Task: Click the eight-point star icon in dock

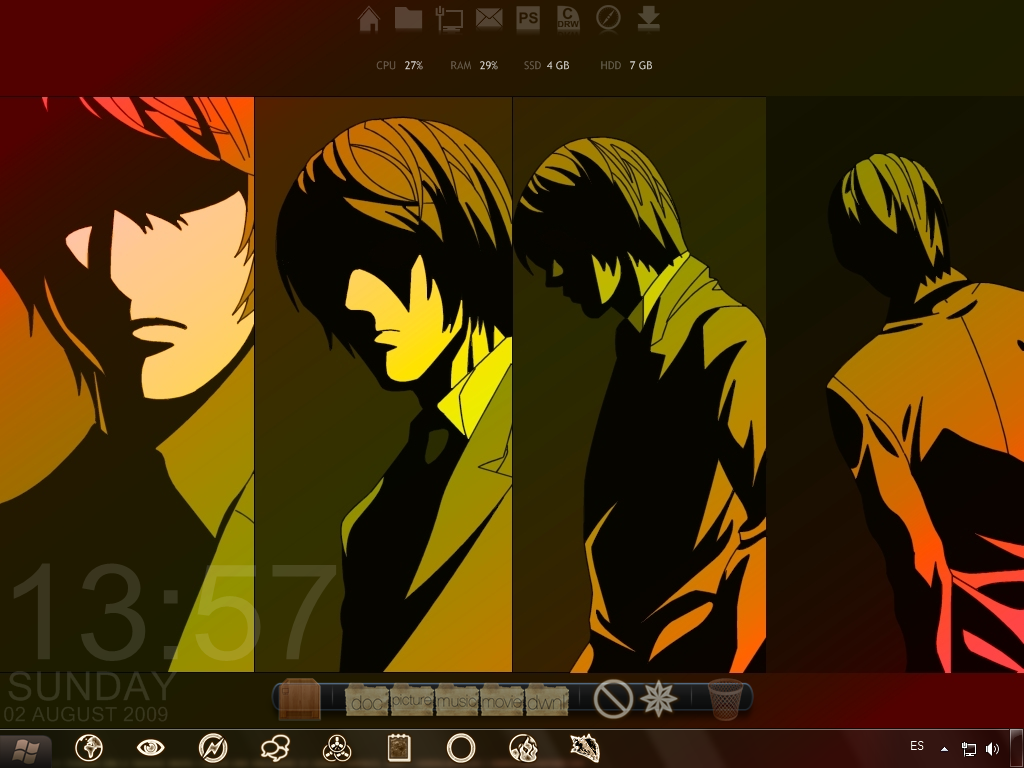Action: click(658, 699)
